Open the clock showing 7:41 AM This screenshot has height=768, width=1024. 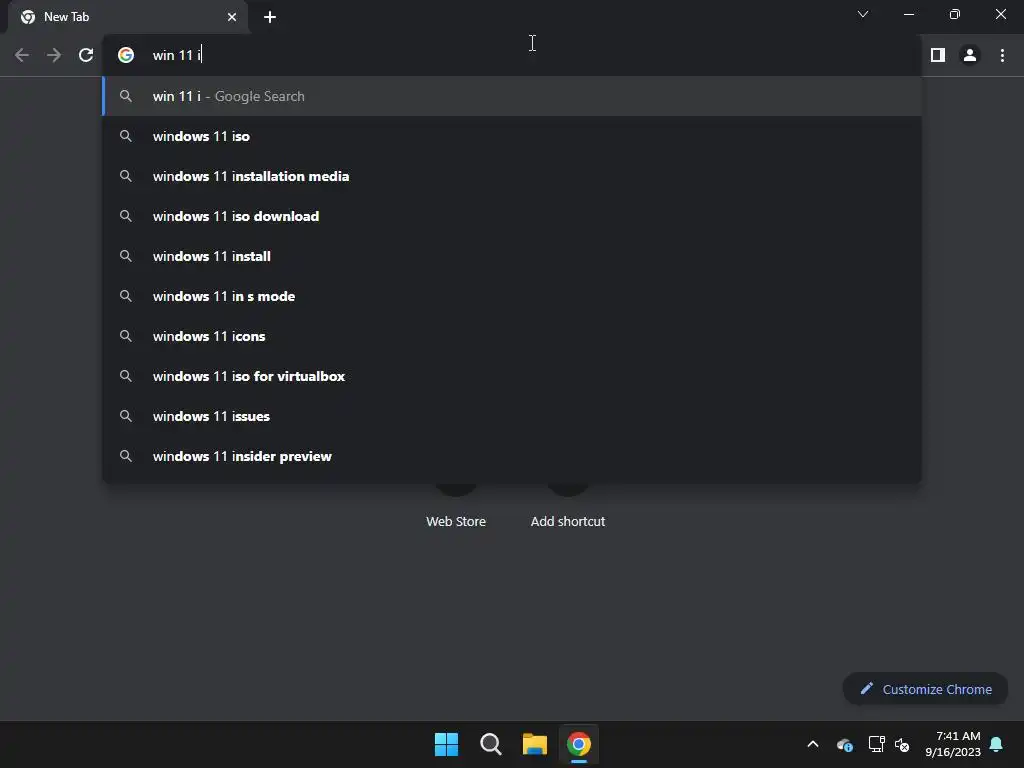point(953,744)
